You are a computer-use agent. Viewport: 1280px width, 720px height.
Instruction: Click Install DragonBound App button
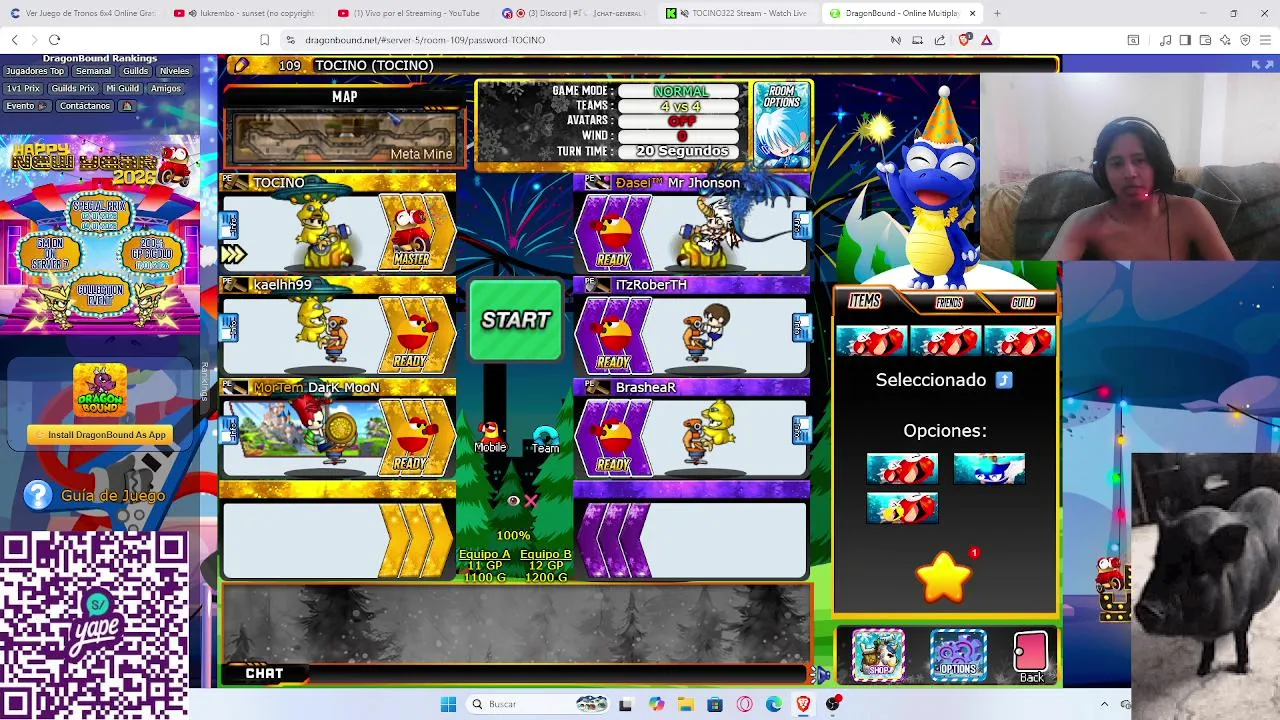[x=99, y=435]
